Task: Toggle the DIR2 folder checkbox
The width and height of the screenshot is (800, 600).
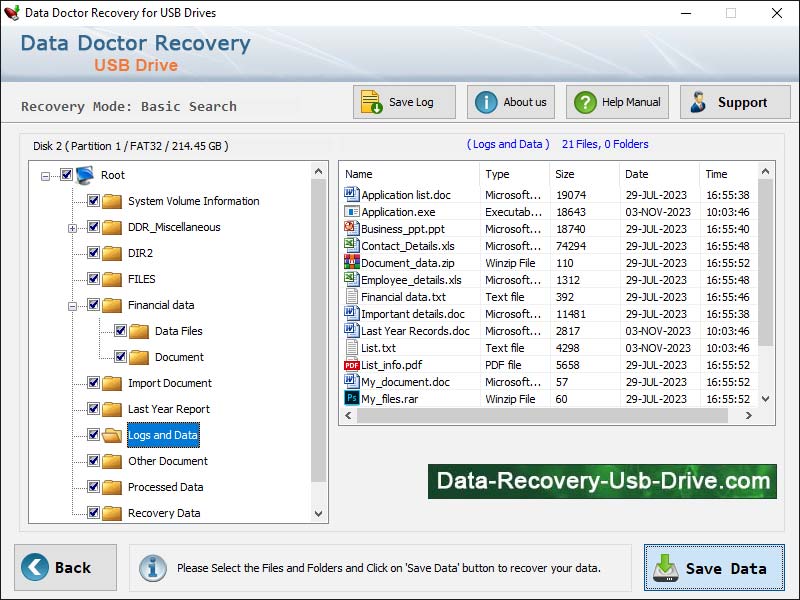Action: 91,253
